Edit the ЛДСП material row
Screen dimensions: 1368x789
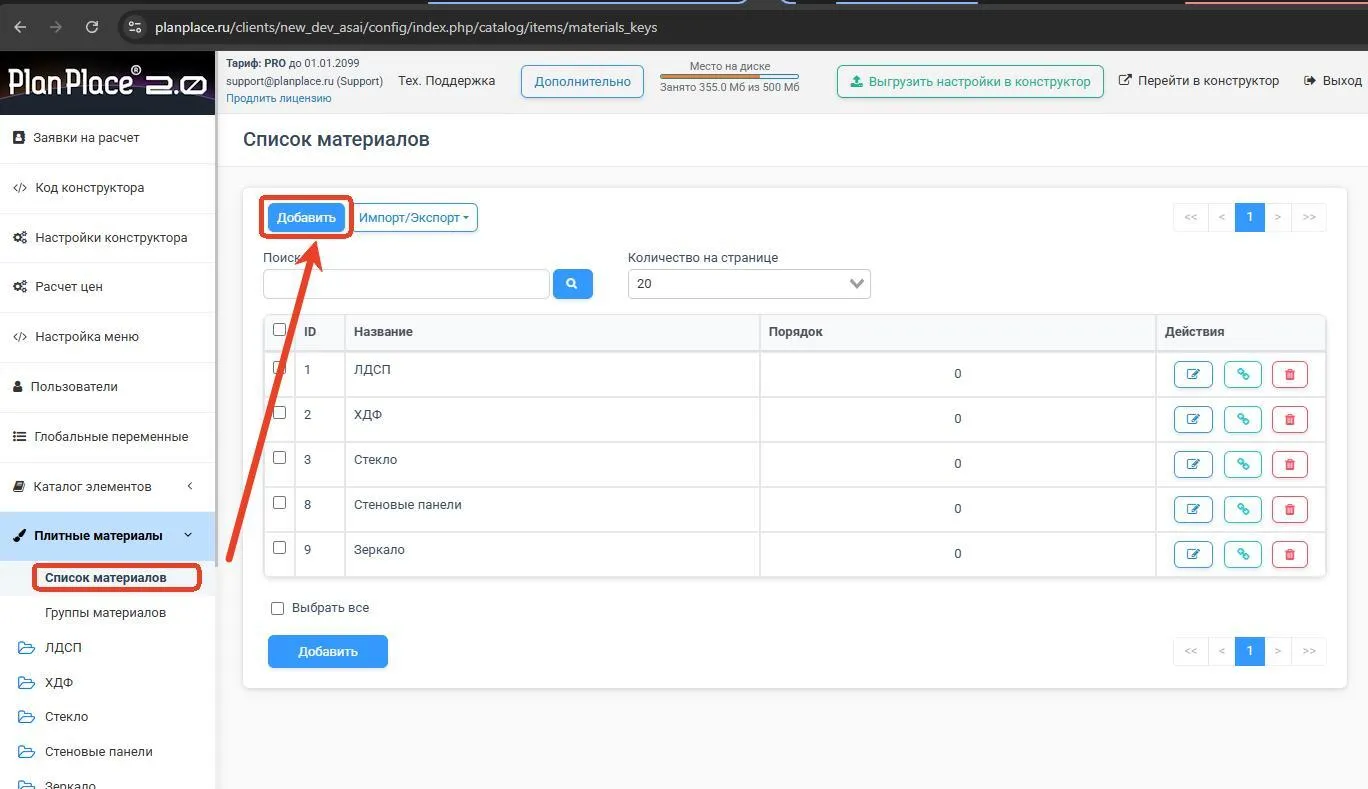tap(1193, 374)
